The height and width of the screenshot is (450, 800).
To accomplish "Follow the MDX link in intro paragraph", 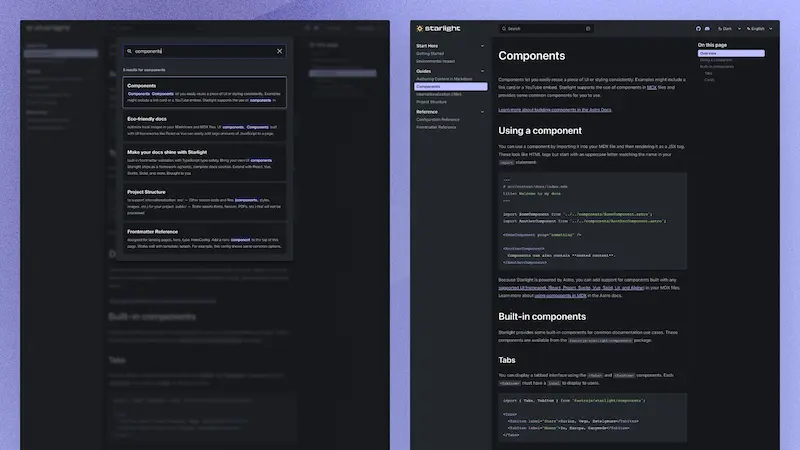I will click(x=652, y=88).
